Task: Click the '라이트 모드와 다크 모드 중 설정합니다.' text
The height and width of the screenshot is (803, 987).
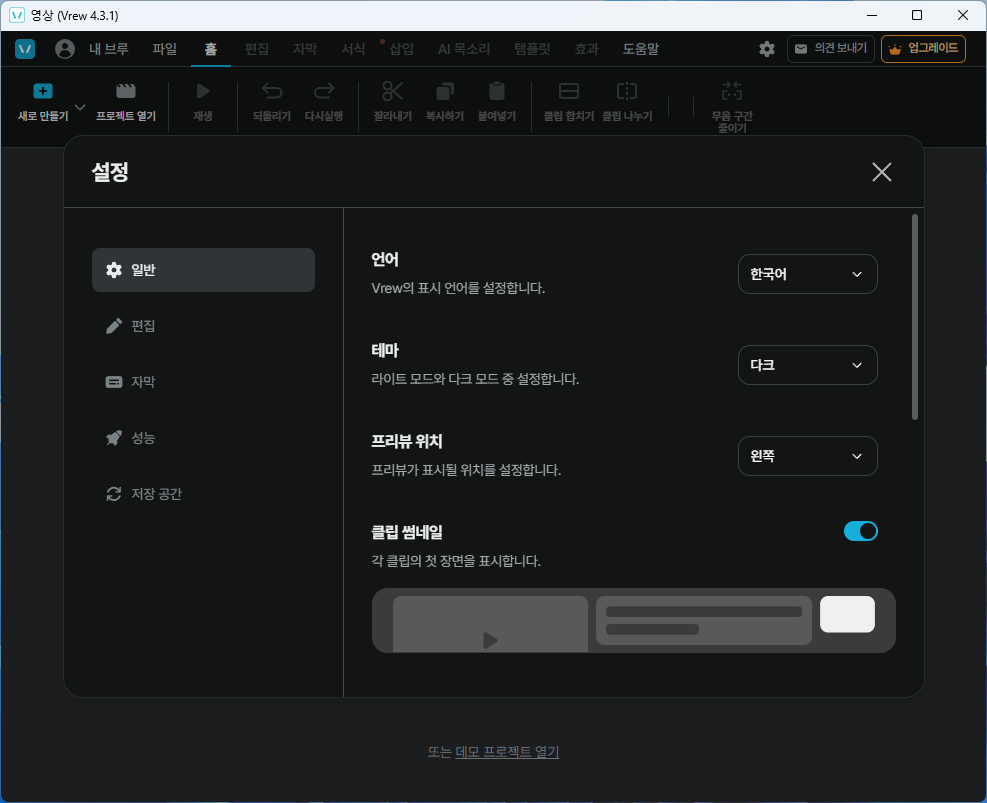Action: tap(475, 379)
